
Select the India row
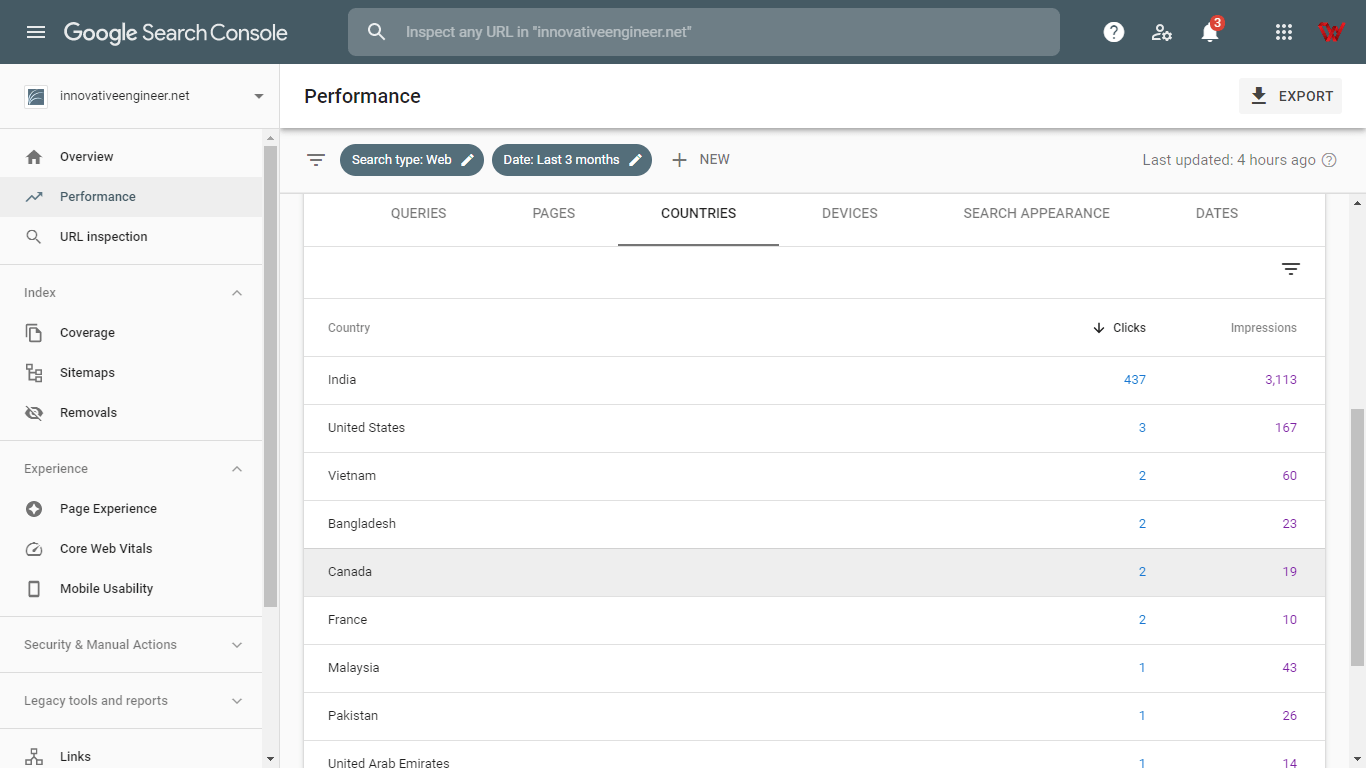(814, 380)
